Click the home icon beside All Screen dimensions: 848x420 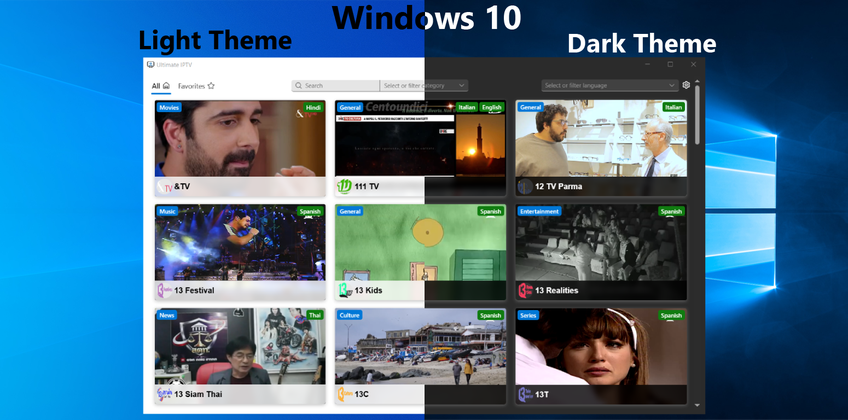click(167, 85)
